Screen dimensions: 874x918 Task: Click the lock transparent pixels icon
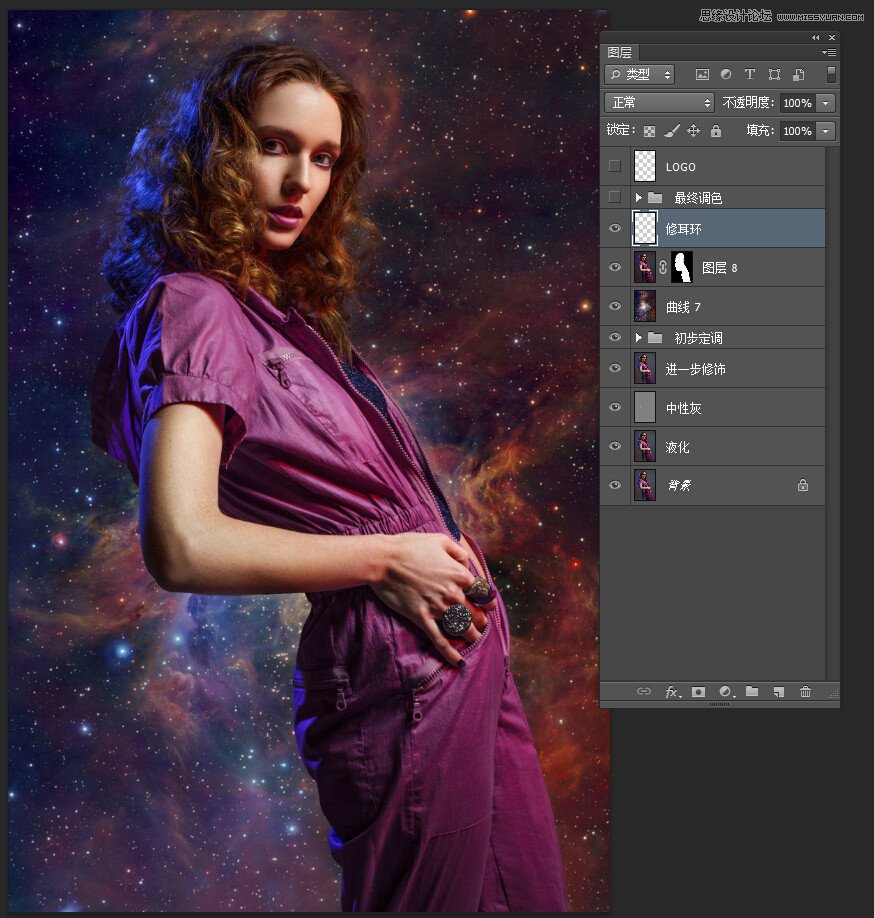click(649, 131)
